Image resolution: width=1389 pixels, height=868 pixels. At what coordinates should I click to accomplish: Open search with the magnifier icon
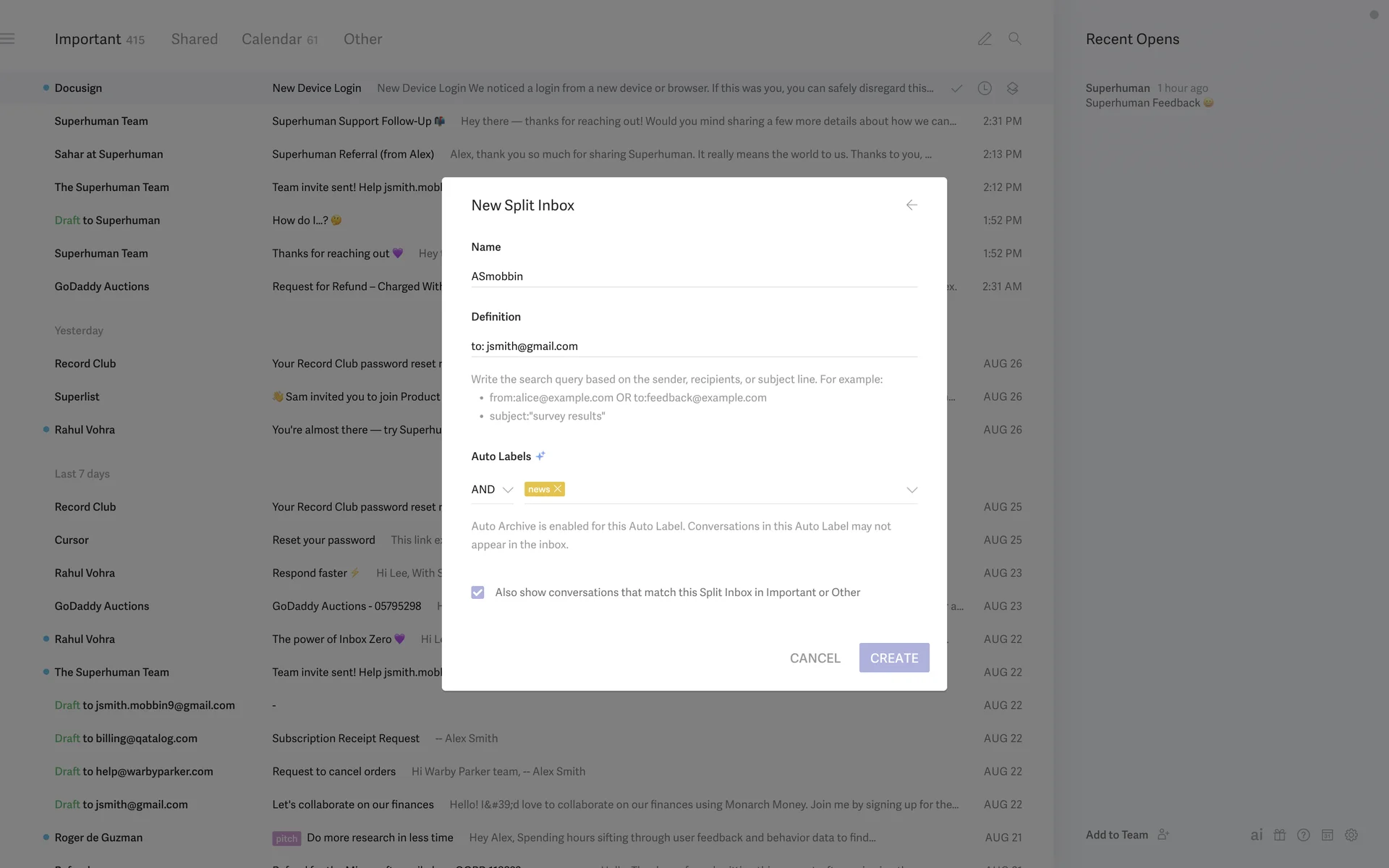coord(1015,39)
